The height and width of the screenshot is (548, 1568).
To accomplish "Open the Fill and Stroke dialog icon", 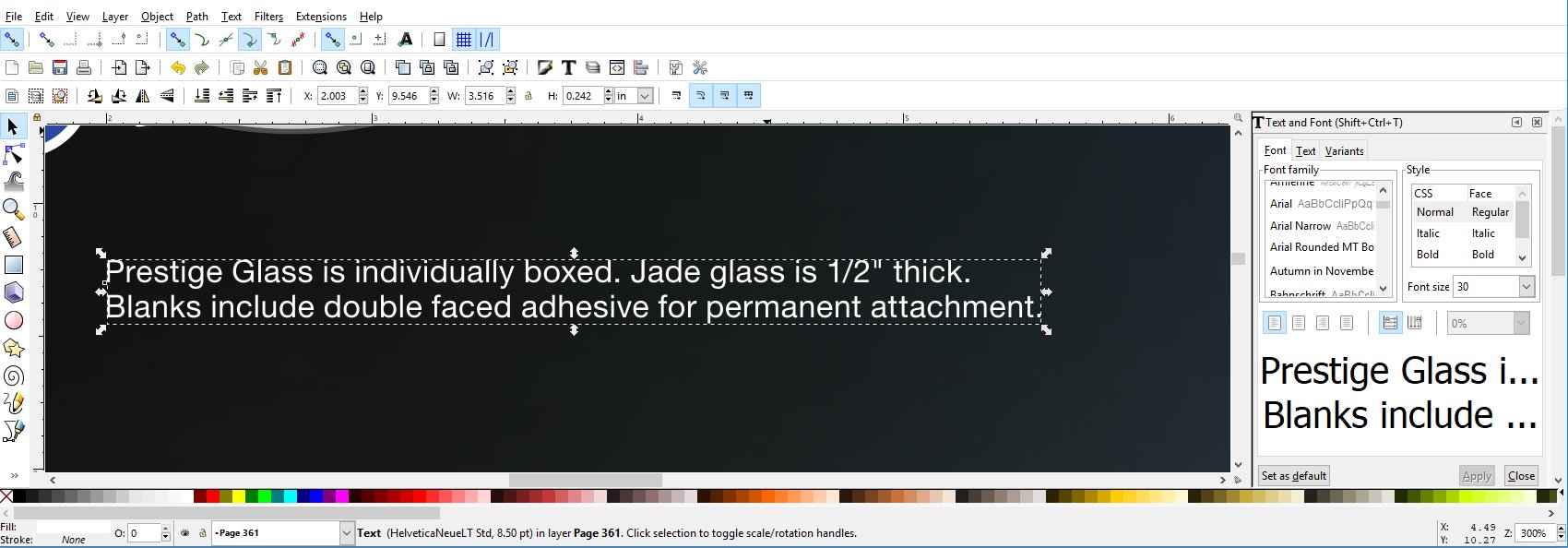I will coord(544,67).
